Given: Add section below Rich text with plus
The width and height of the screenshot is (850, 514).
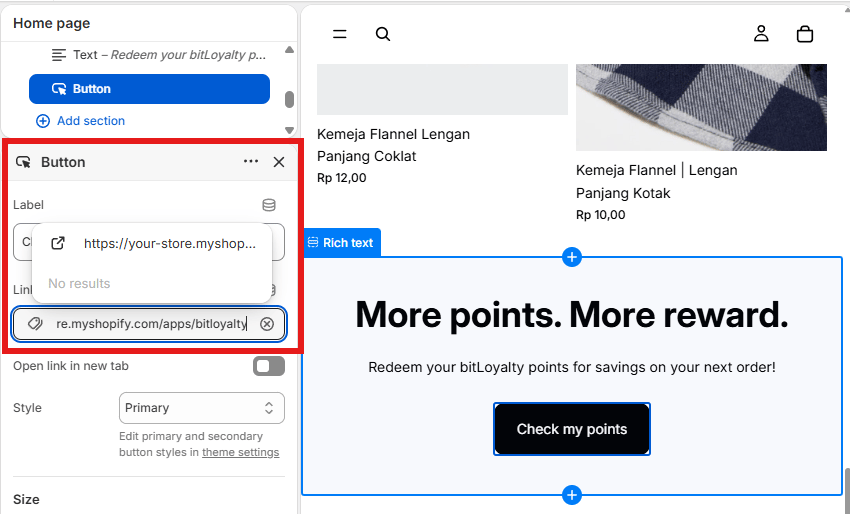Looking at the screenshot, I should click(x=572, y=495).
